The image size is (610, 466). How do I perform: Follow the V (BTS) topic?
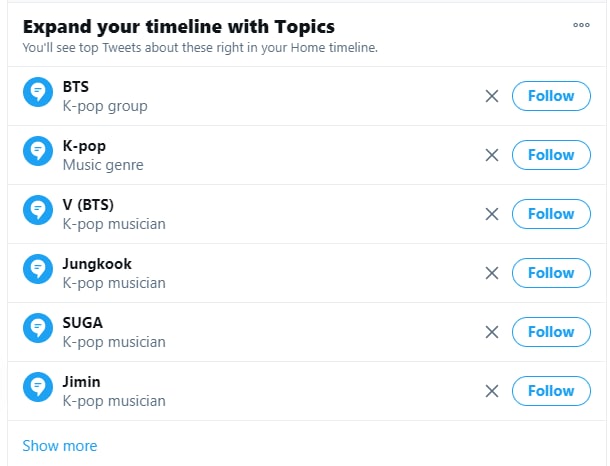[551, 214]
